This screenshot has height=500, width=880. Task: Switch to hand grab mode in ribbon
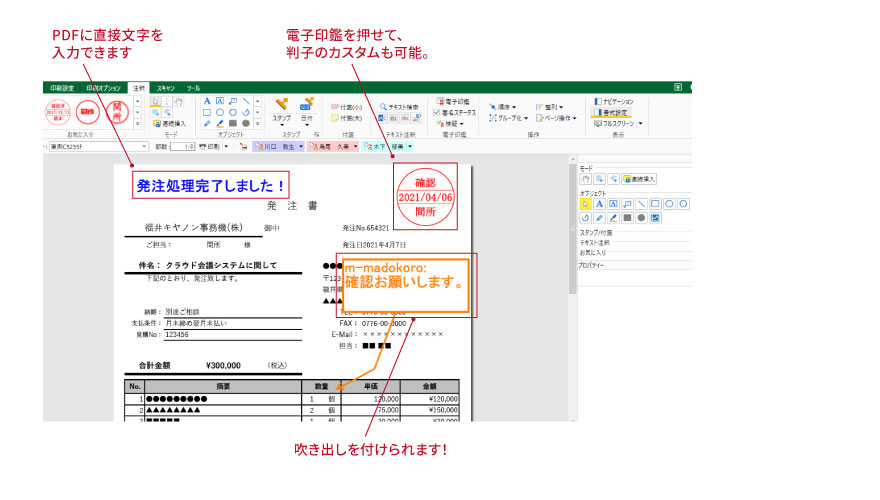[x=178, y=102]
